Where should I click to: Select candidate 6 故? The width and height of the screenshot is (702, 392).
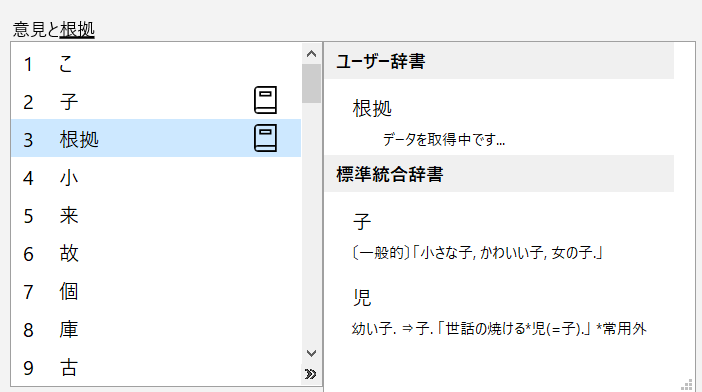coord(156,254)
